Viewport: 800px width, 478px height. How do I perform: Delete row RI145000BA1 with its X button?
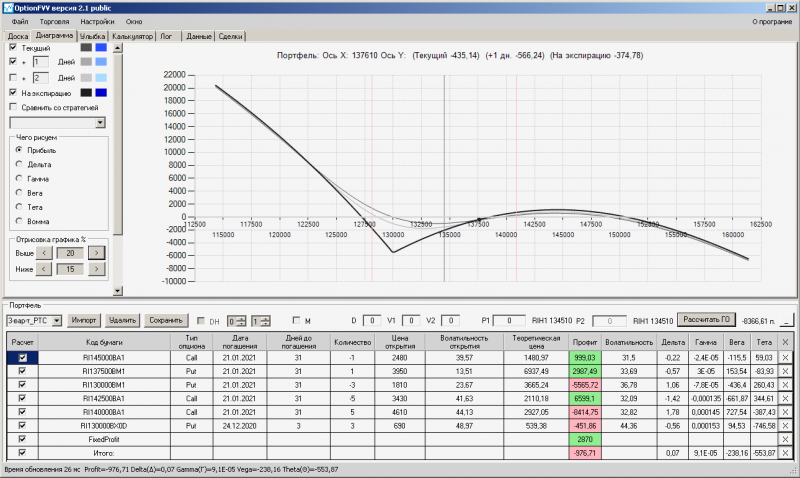click(785, 358)
